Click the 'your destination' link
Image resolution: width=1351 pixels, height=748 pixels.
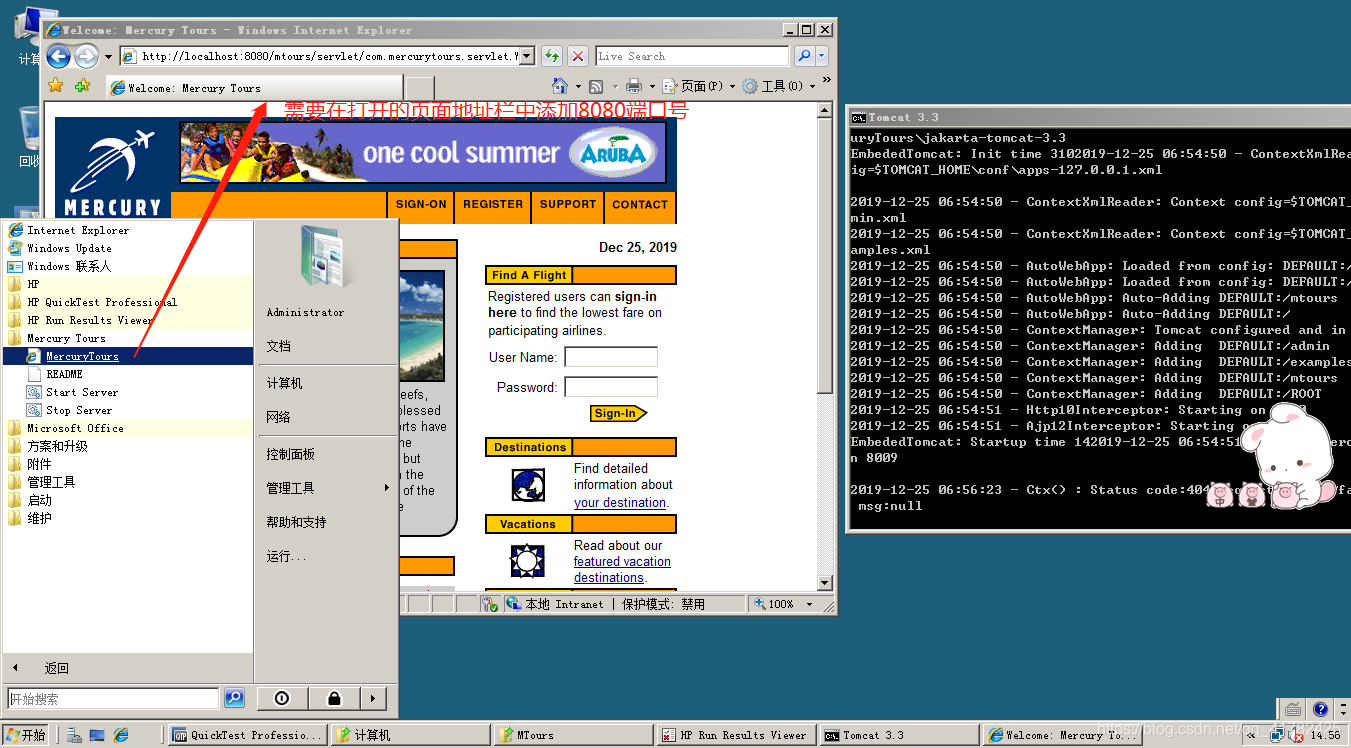(x=620, y=503)
